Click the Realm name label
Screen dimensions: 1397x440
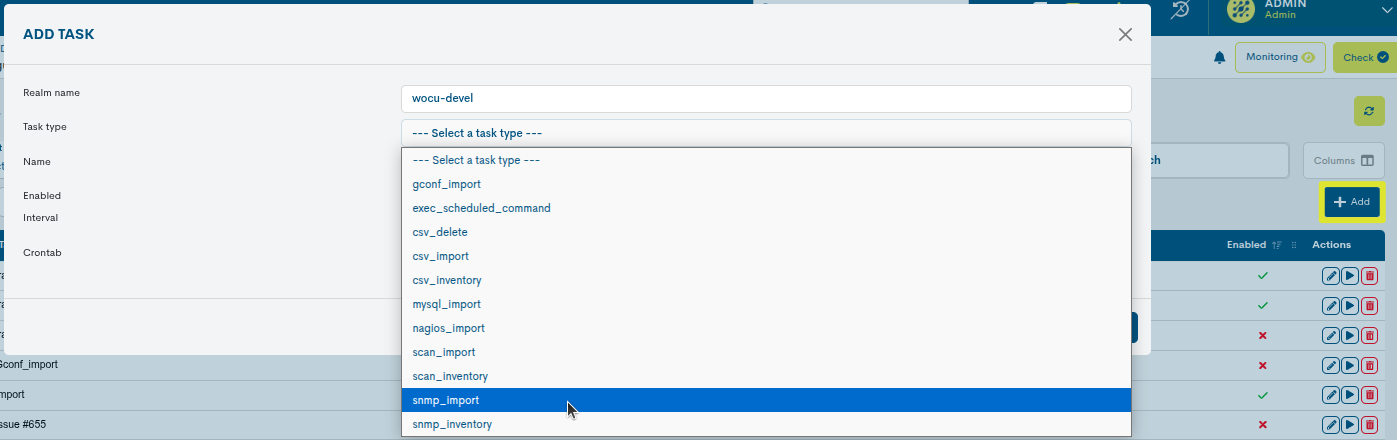(51, 93)
